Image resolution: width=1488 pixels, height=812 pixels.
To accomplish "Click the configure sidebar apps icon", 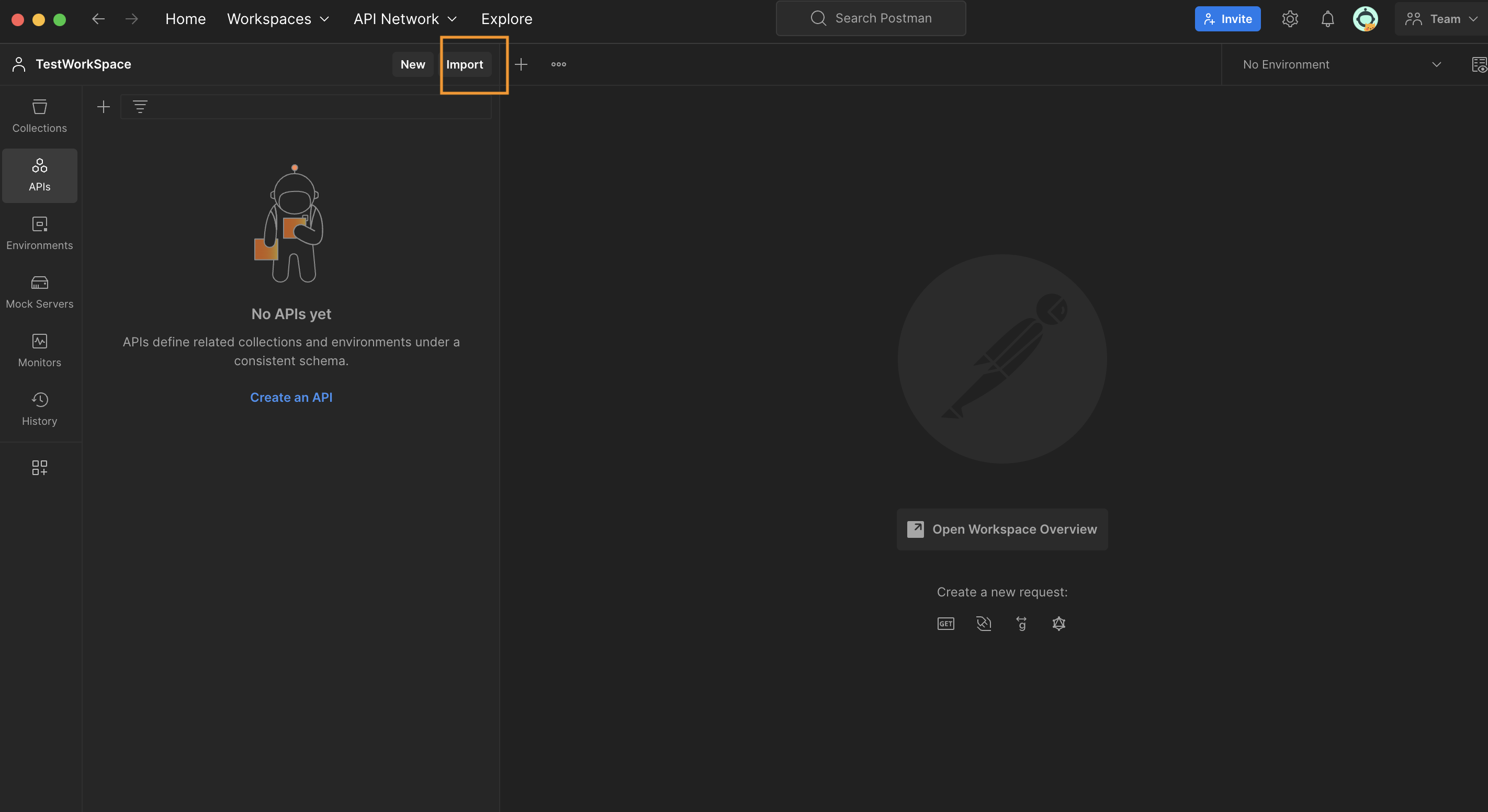I will tap(39, 468).
